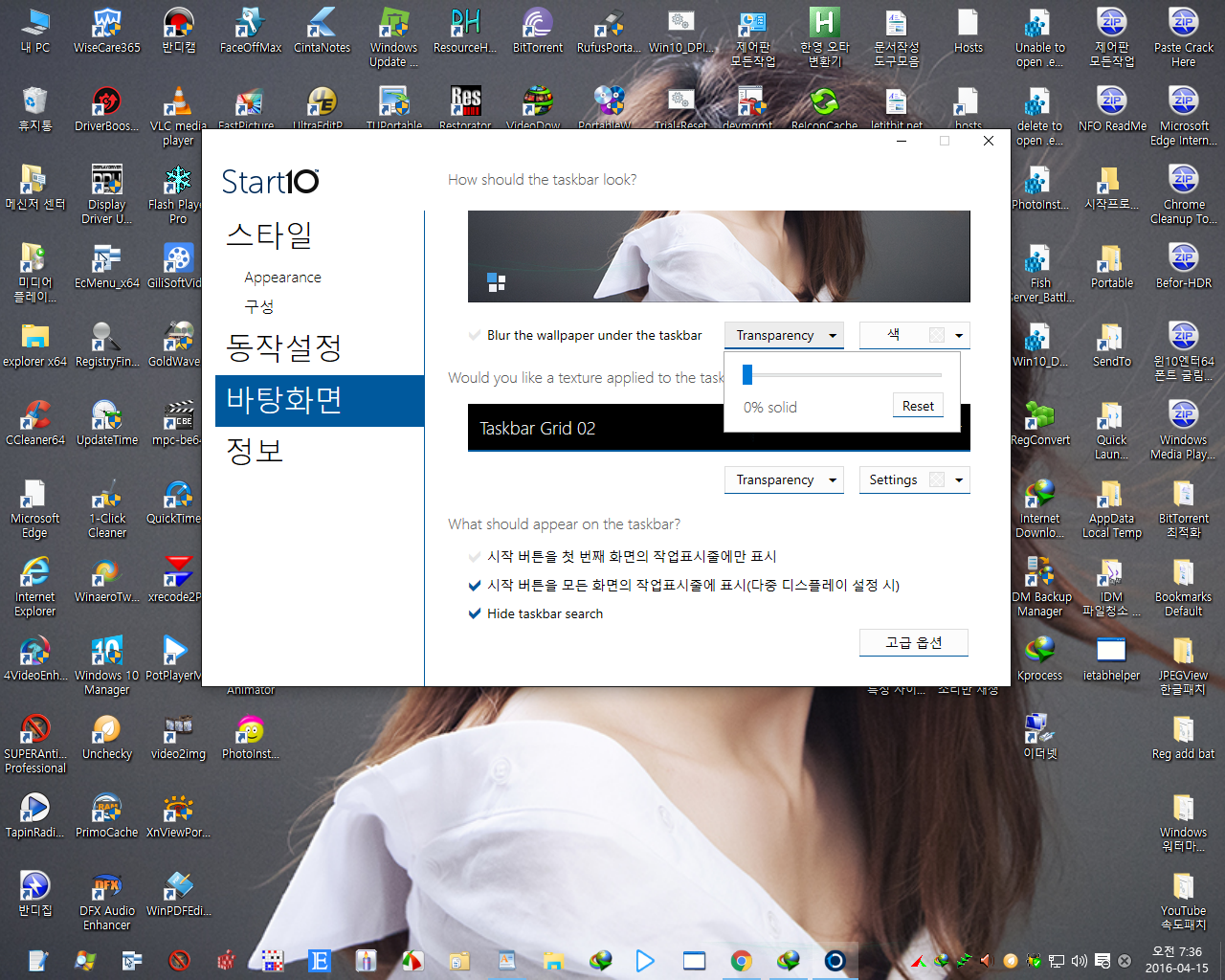Screen dimensions: 1225x980
Task: Click the color swatch next to 색
Action: (937, 335)
